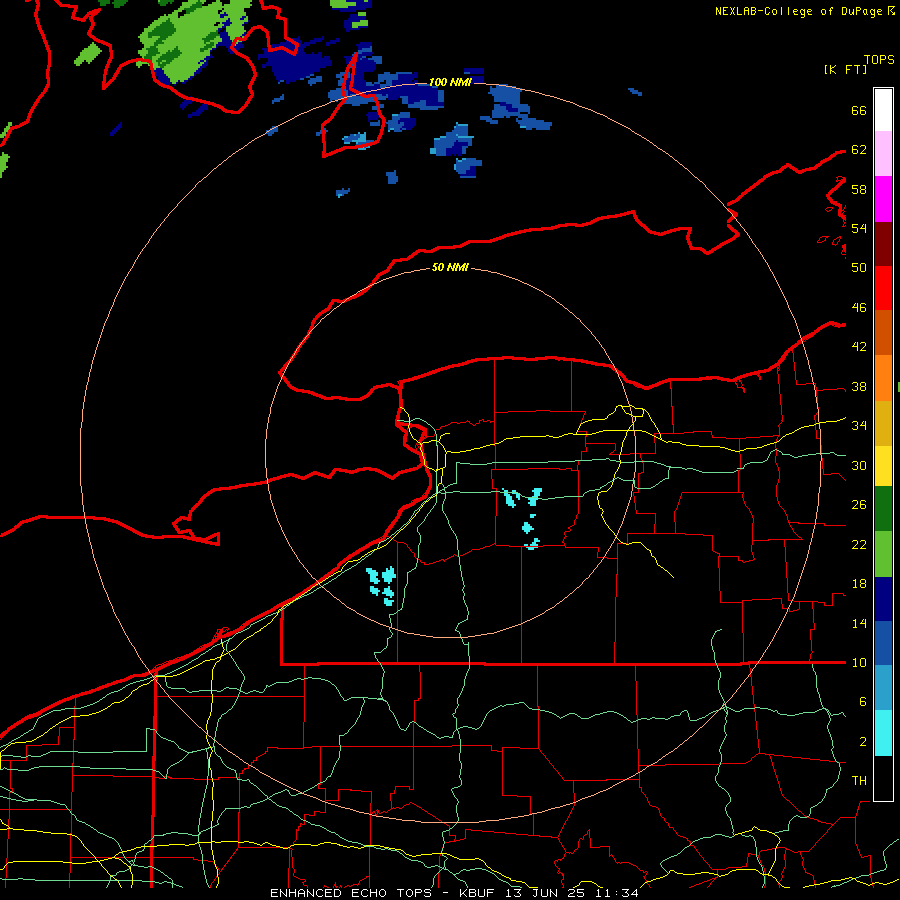Click the 34 legend value
The height and width of the screenshot is (900, 900).
pyautogui.click(x=859, y=426)
